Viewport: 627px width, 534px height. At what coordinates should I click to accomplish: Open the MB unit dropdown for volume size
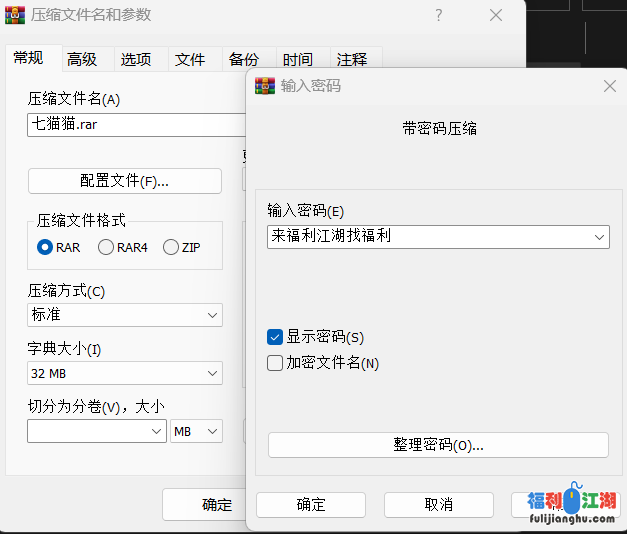[197, 431]
